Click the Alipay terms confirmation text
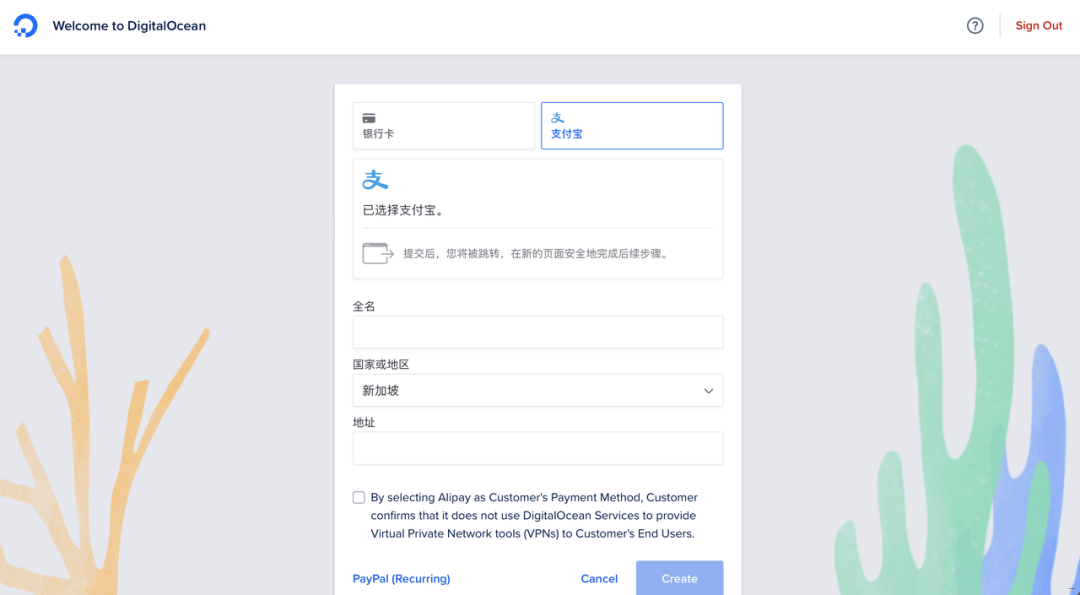Viewport: 1080px width, 595px height. [534, 515]
